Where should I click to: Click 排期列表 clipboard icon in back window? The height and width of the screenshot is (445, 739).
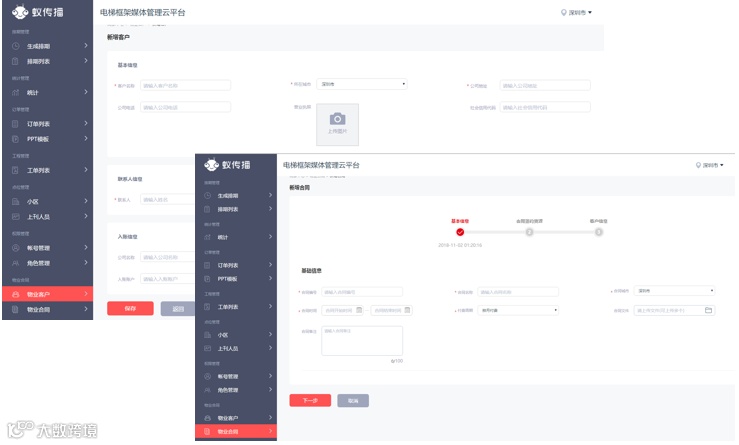tap(16, 61)
